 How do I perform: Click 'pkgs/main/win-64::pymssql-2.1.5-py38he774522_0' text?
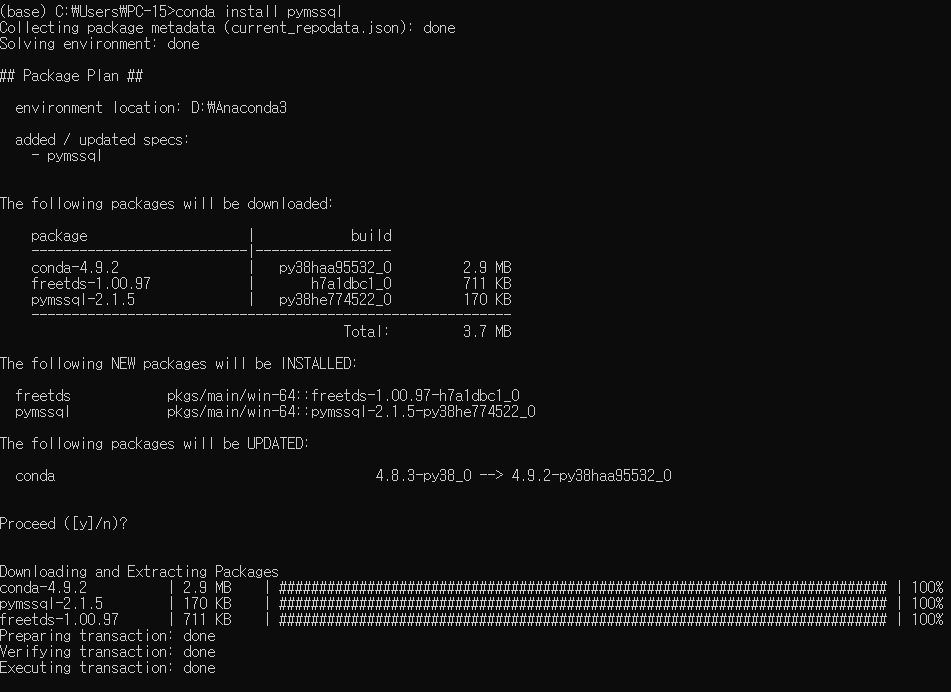(x=351, y=412)
